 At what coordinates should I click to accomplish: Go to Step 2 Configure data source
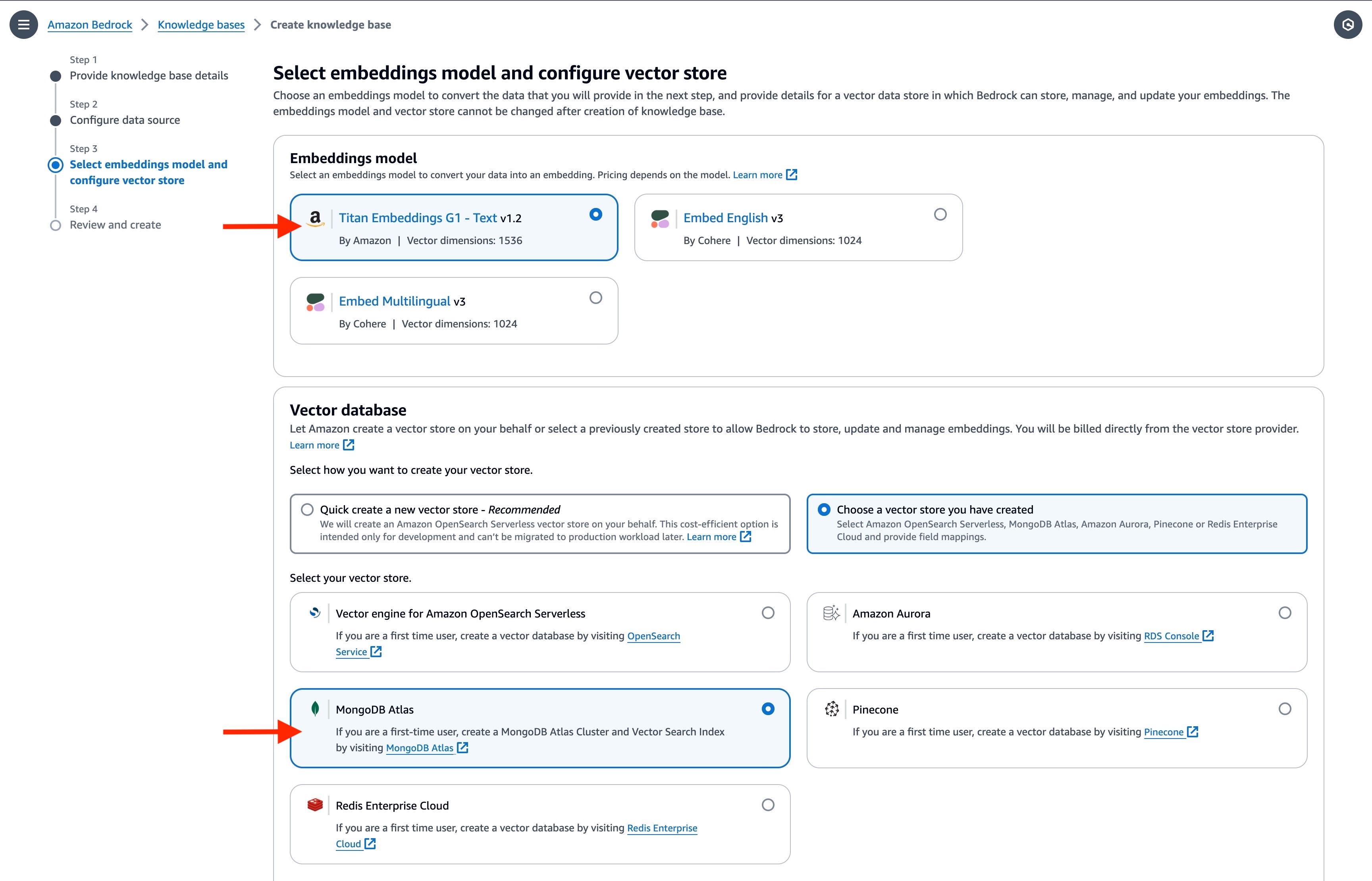click(125, 120)
